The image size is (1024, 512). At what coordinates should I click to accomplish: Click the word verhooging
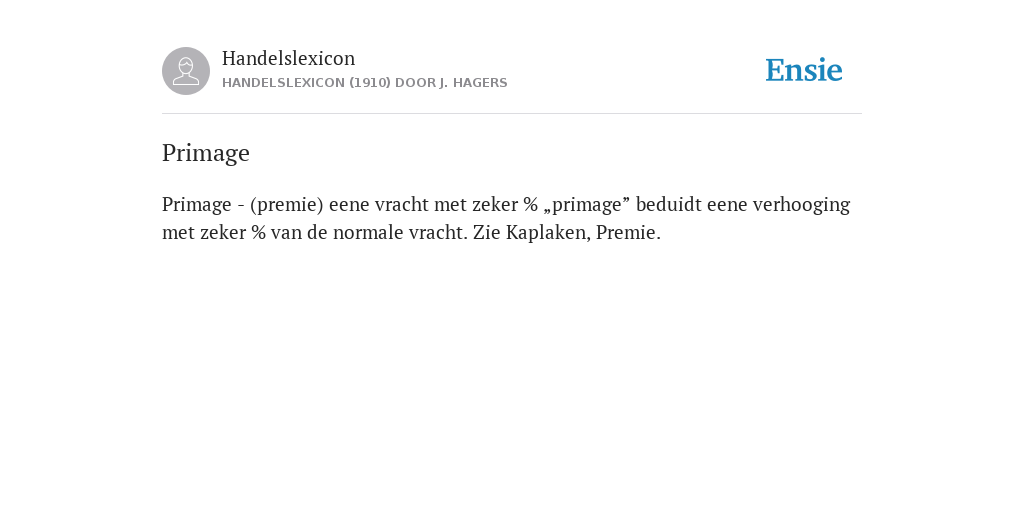coord(801,204)
